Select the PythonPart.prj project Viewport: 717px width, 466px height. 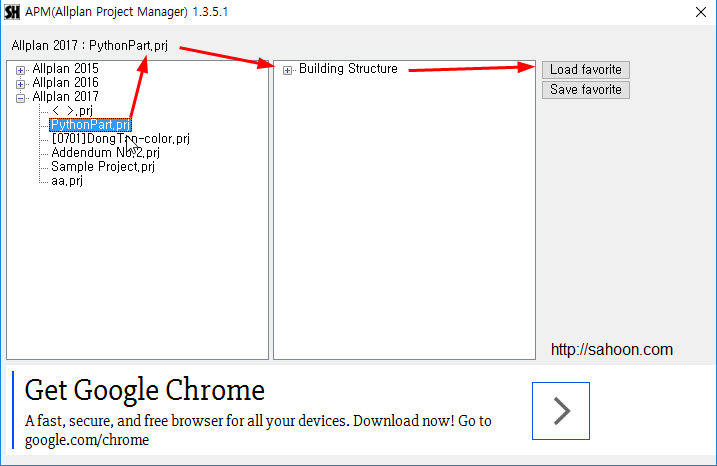pos(90,125)
